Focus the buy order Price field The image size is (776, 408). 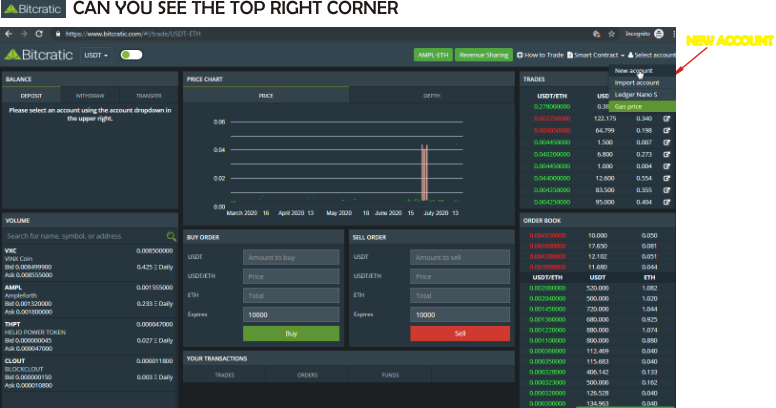click(291, 276)
